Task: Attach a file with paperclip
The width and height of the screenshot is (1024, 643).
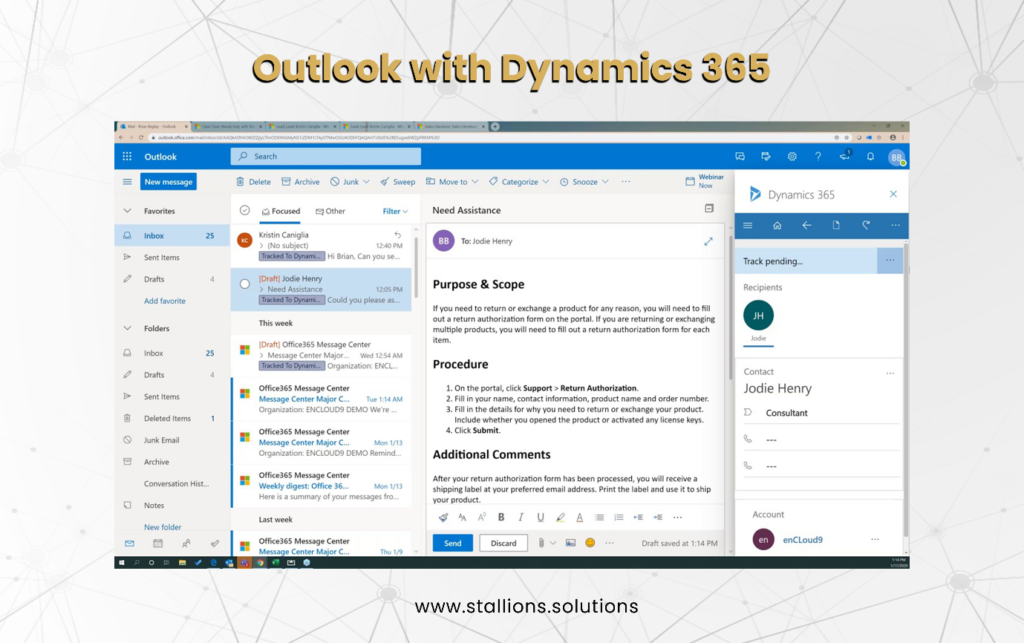Action: 541,542
